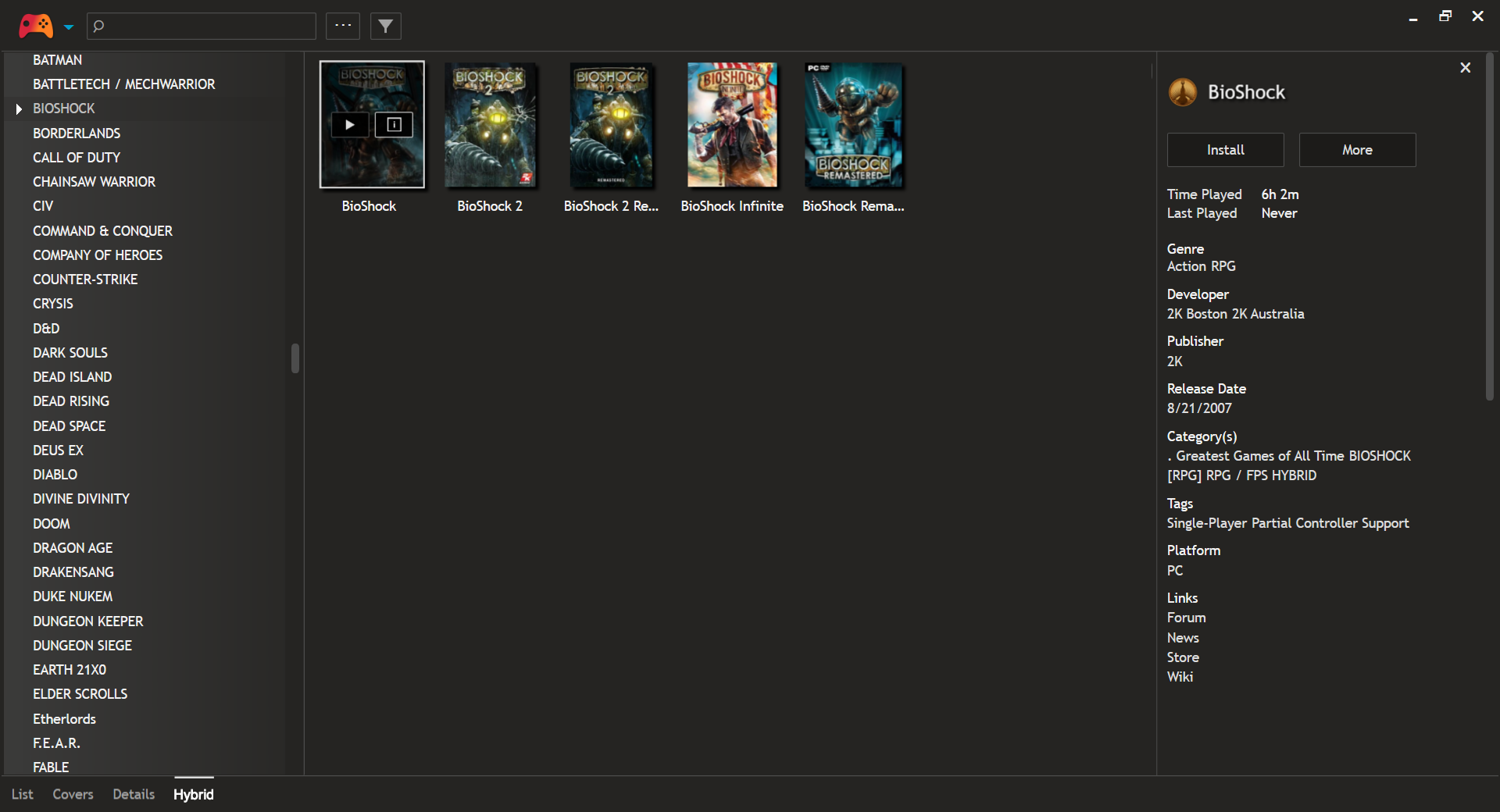Filter by Action RPG genre
Image resolution: width=1500 pixels, height=812 pixels.
click(x=1202, y=266)
